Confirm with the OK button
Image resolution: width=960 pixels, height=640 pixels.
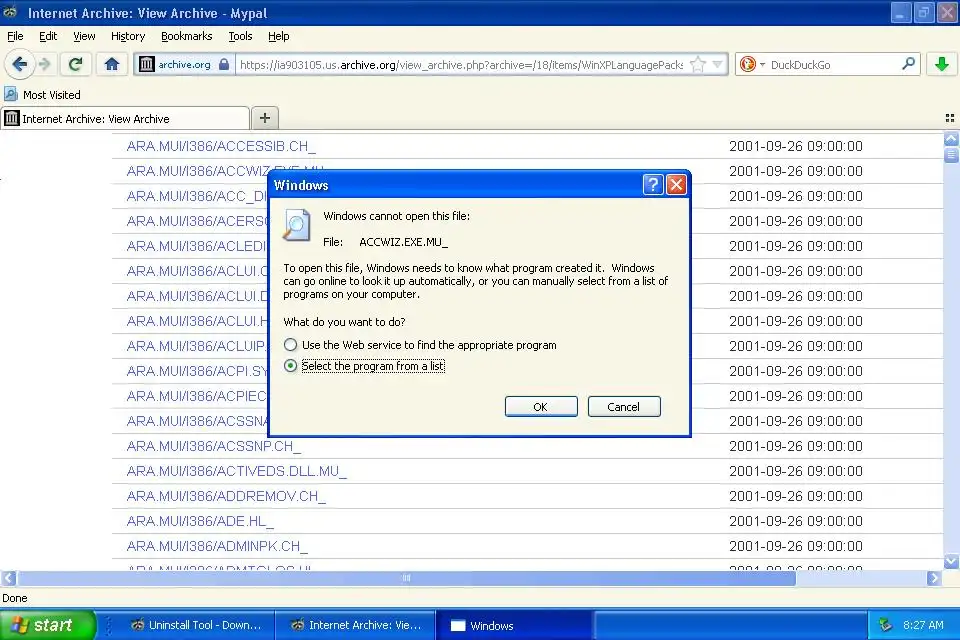(541, 407)
